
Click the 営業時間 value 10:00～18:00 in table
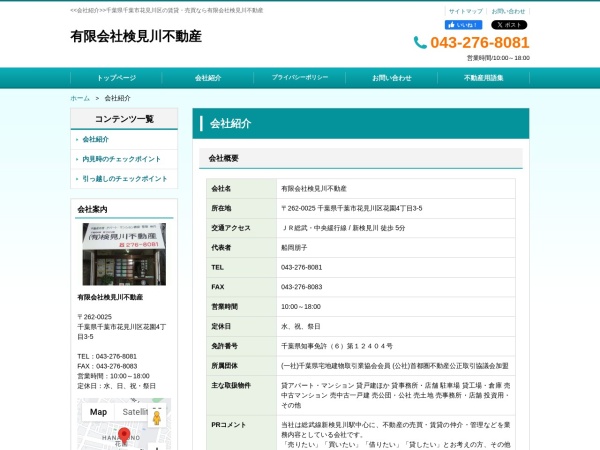tap(301, 307)
